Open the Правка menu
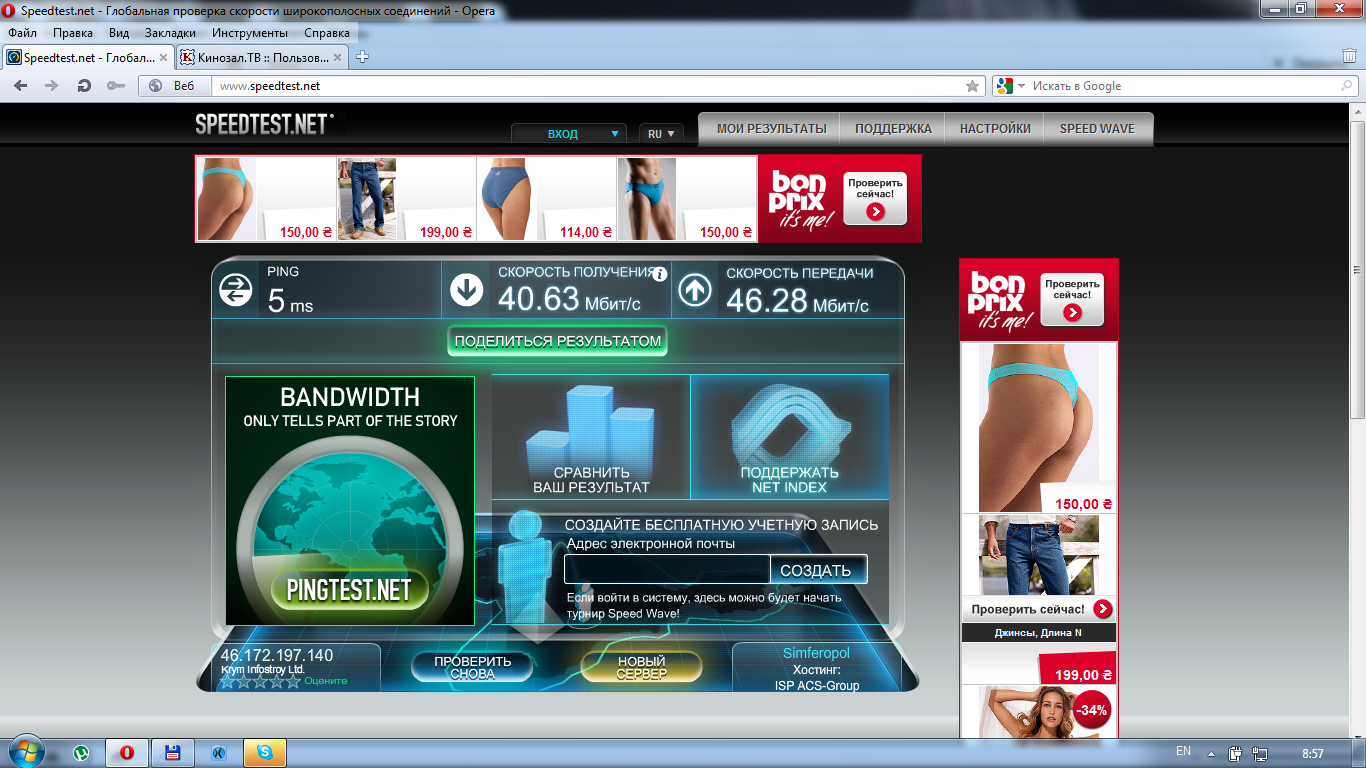Image resolution: width=1366 pixels, height=768 pixels. [72, 33]
